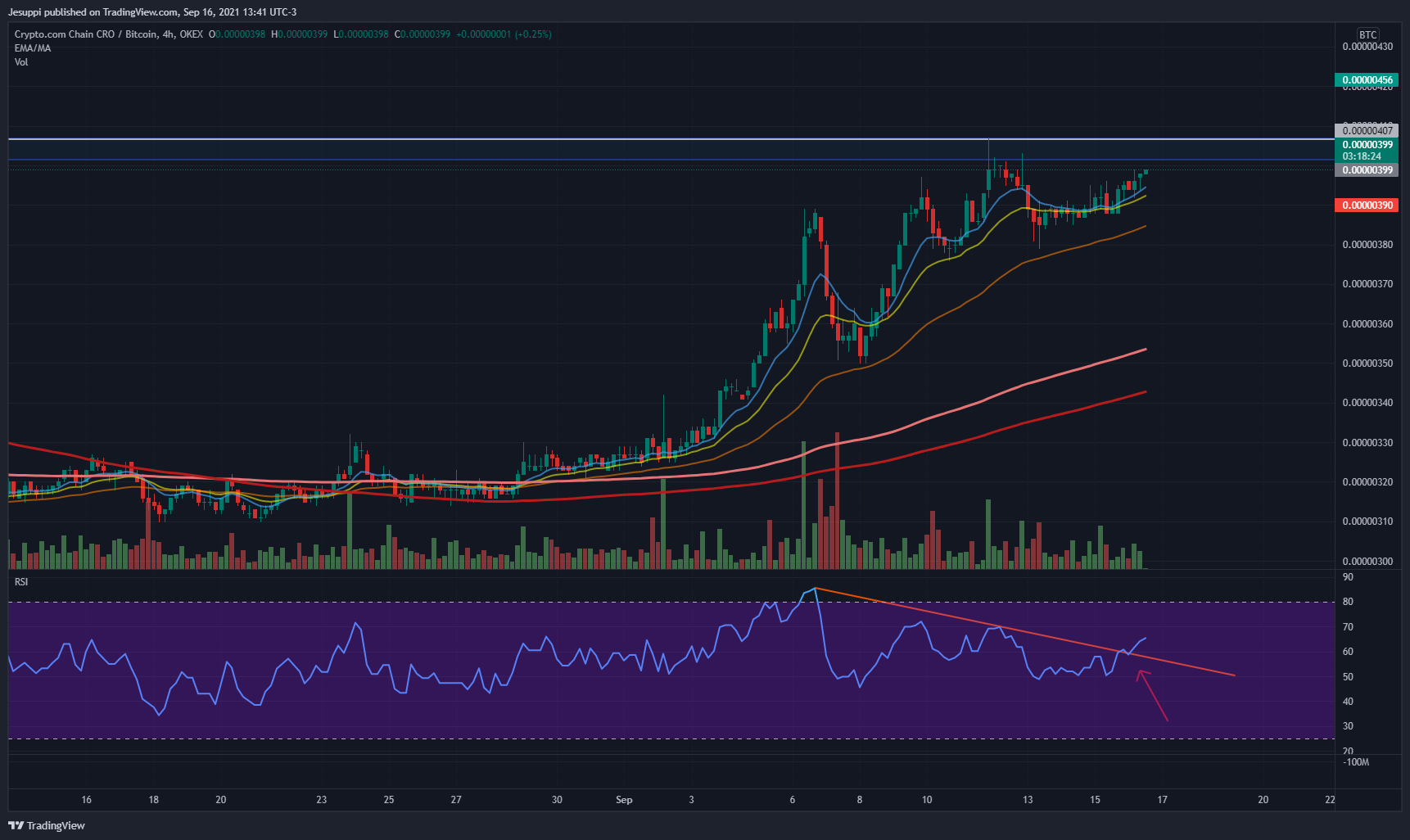
Task: Click the gray 0.00000407 price tag
Action: (x=1366, y=130)
